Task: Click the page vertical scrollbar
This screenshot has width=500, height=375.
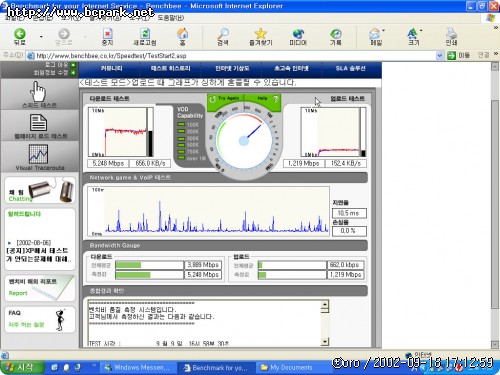Action: point(495,205)
